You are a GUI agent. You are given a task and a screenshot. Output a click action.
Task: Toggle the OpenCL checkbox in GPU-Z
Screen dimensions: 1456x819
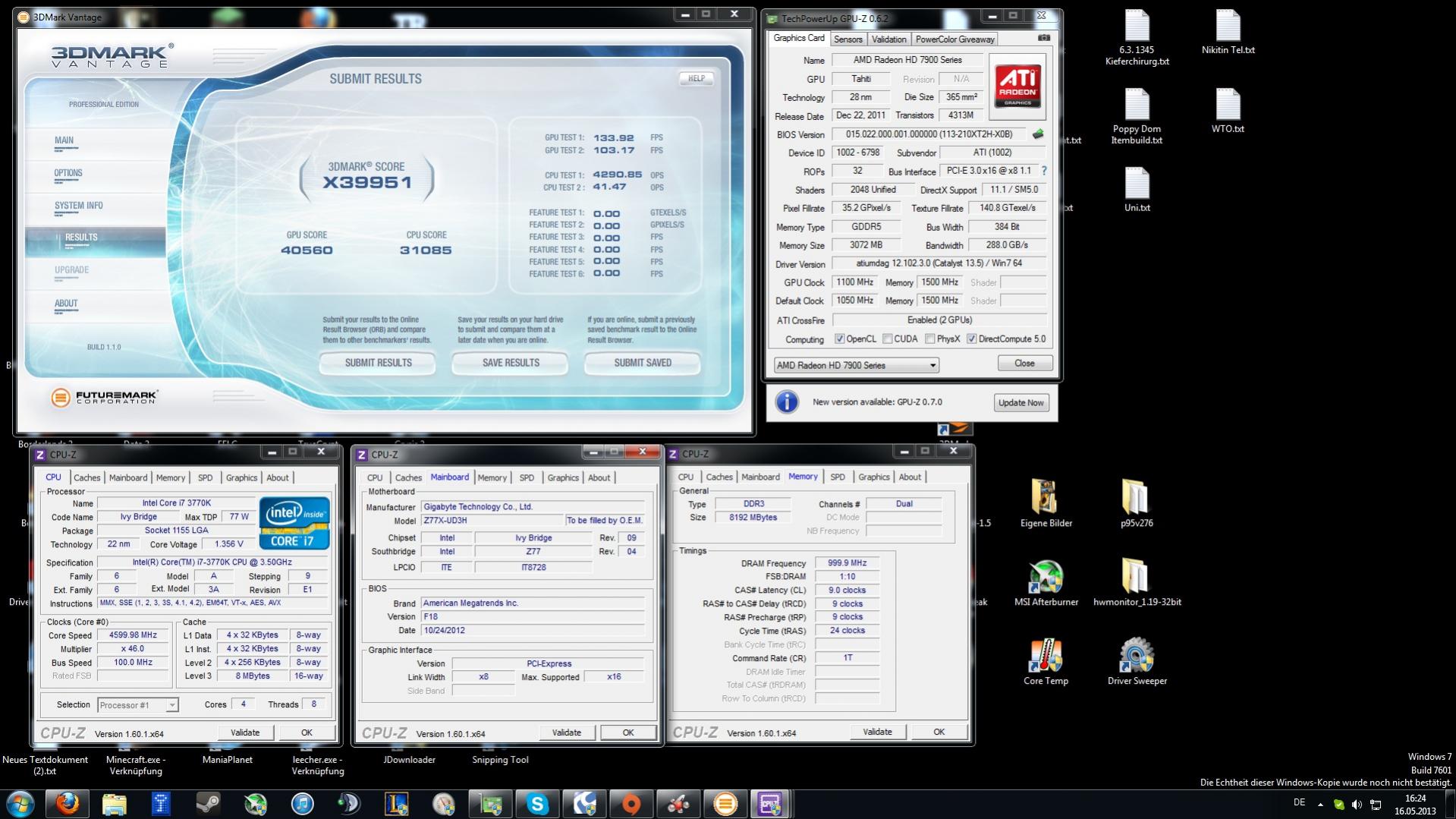[839, 339]
